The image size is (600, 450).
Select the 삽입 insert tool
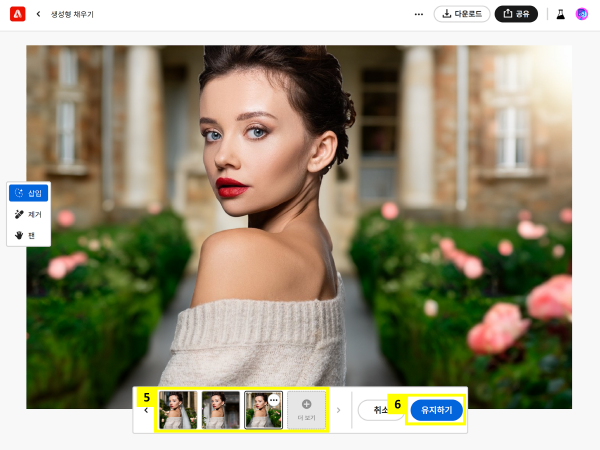point(29,193)
